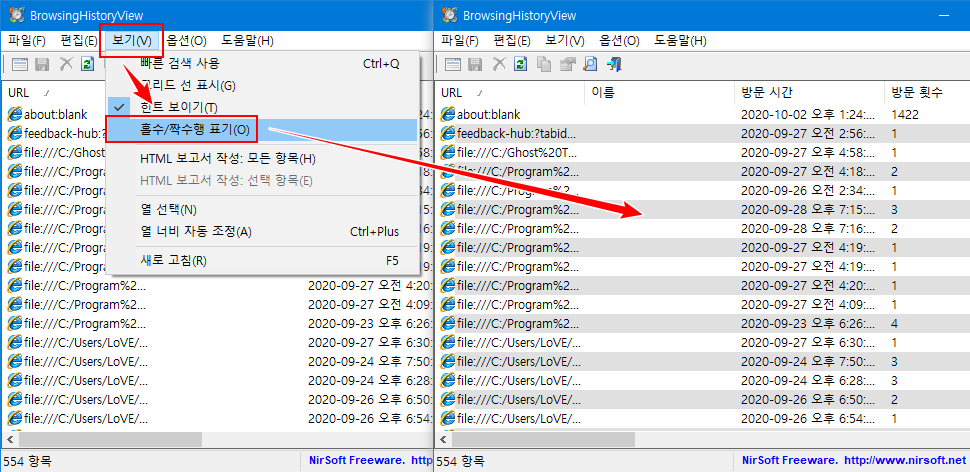Image resolution: width=970 pixels, height=472 pixels.
Task: Open 파일(F) menu in right window
Action: coord(460,41)
